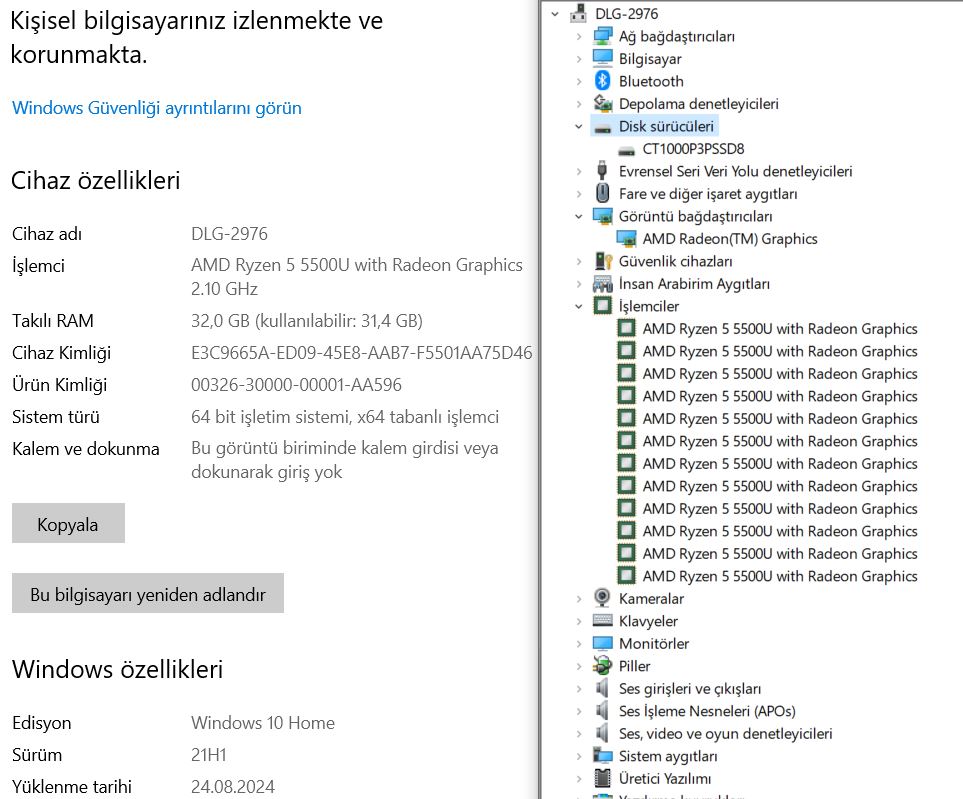
Task: Click the DLG-2976 computer root icon
Action: (578, 14)
